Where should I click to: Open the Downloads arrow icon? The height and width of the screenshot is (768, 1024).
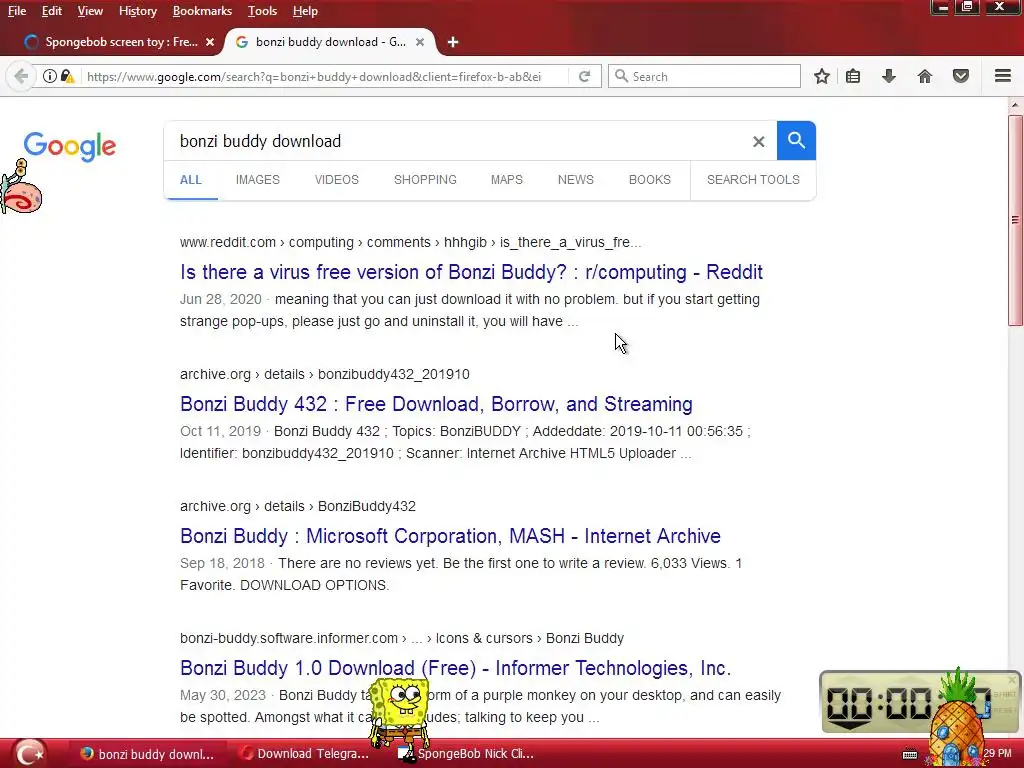coord(889,76)
